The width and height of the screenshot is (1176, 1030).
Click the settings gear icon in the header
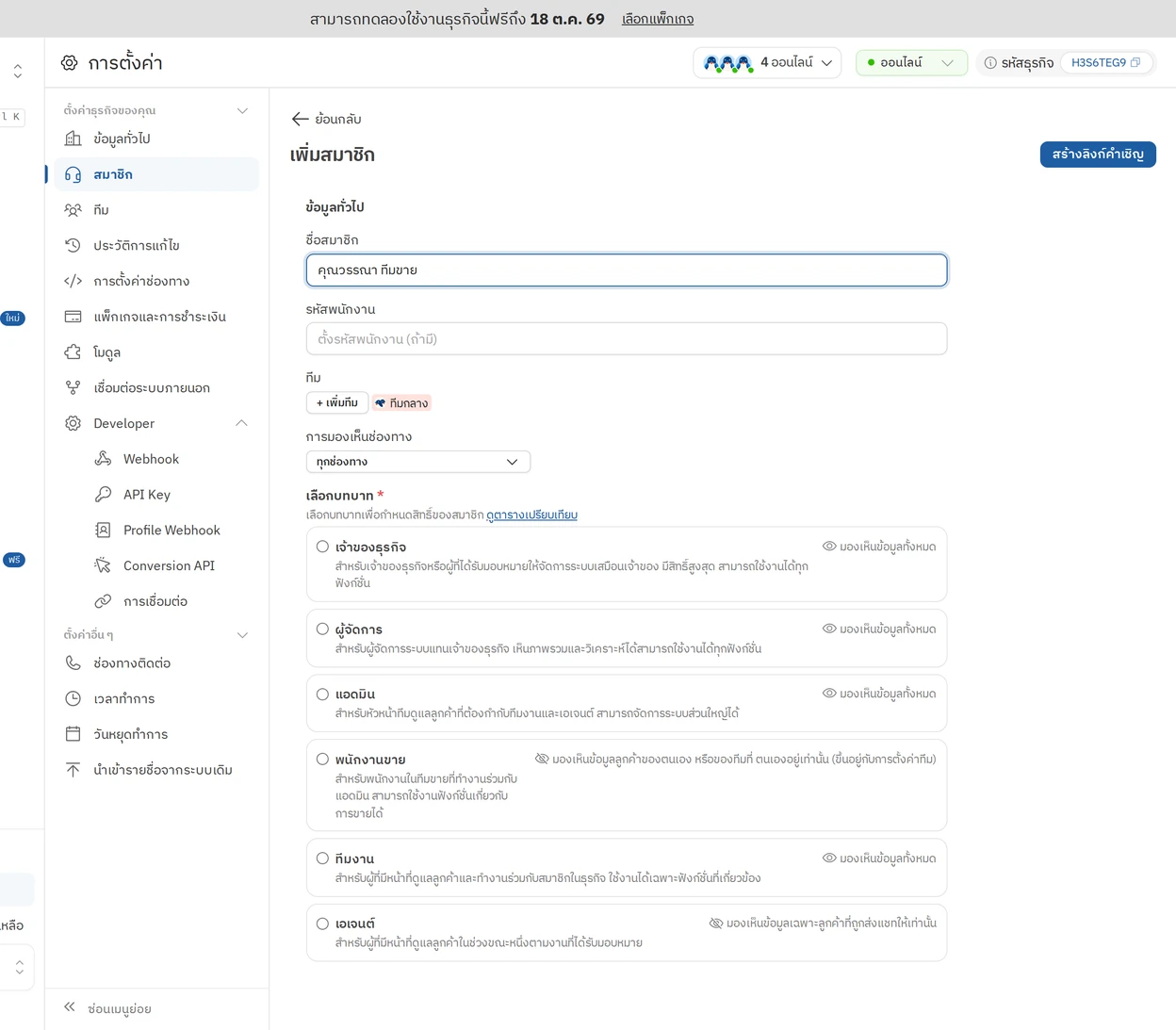point(70,63)
